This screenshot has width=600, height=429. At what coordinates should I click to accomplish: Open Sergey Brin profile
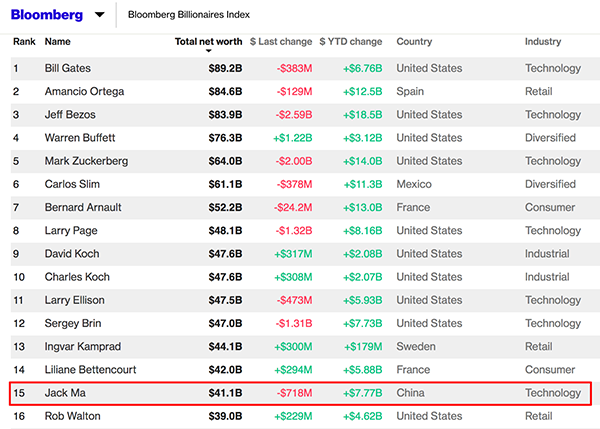[x=73, y=323]
